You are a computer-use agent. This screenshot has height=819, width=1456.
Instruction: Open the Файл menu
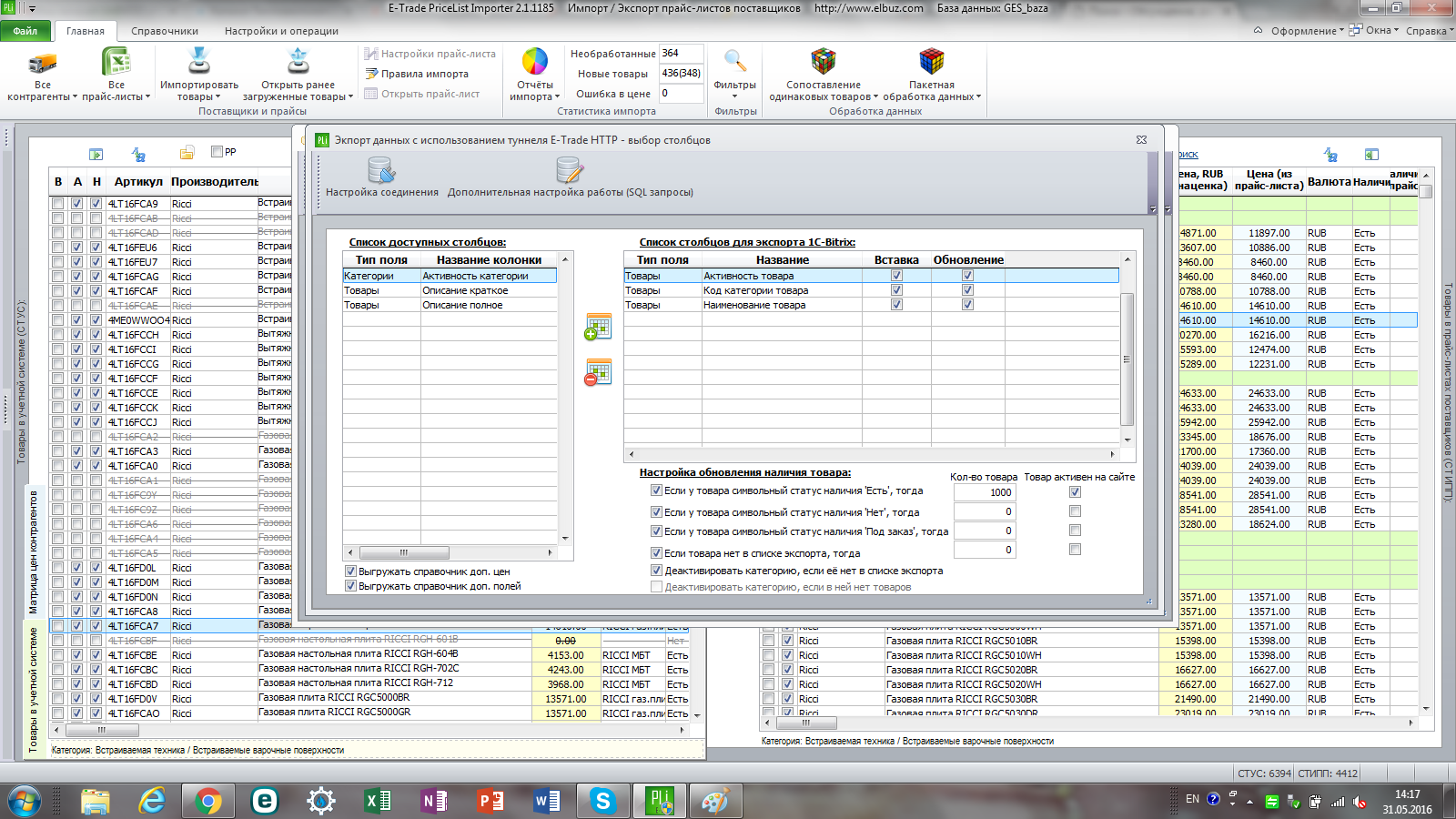click(25, 31)
